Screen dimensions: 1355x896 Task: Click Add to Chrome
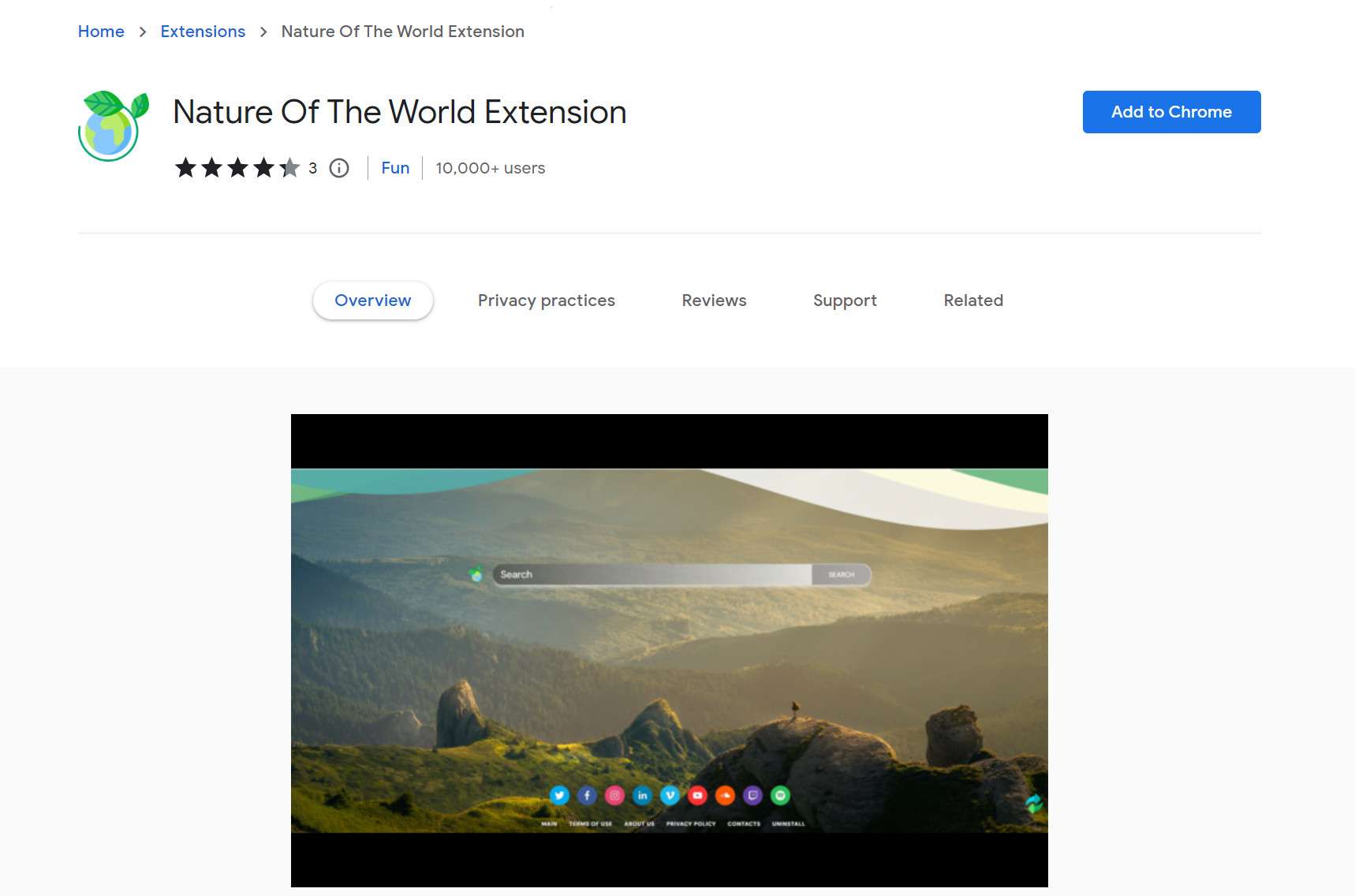coord(1171,112)
